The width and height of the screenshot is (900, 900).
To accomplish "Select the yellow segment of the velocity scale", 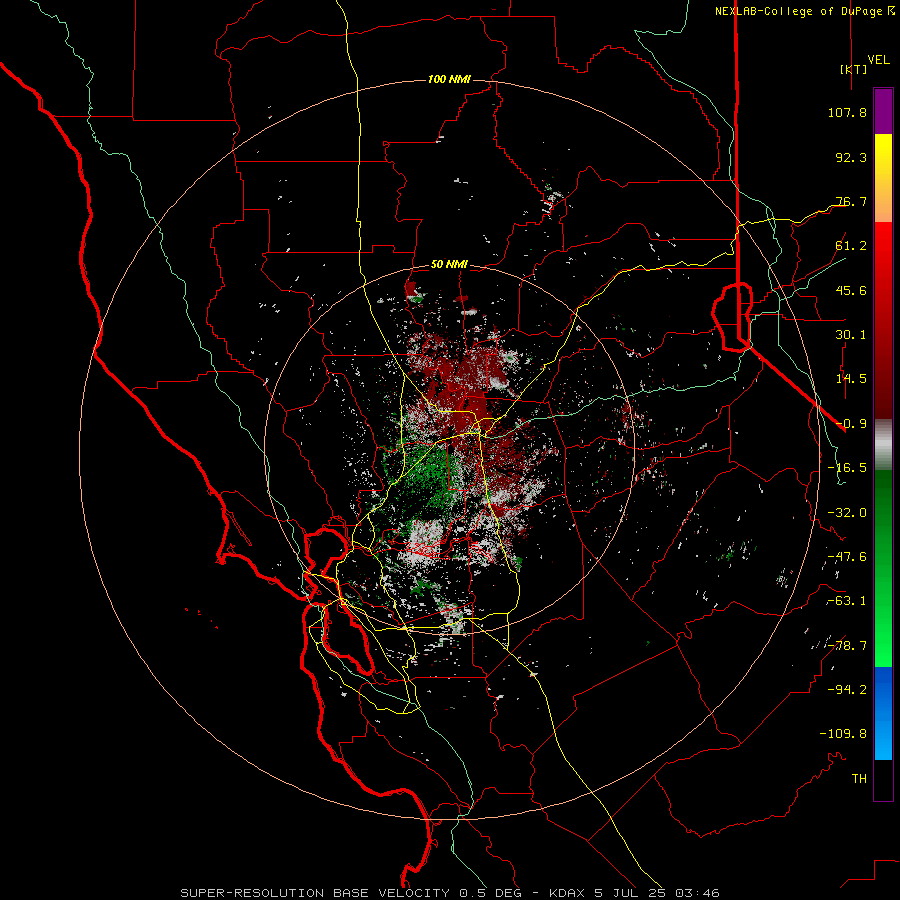I will pyautogui.click(x=883, y=178).
